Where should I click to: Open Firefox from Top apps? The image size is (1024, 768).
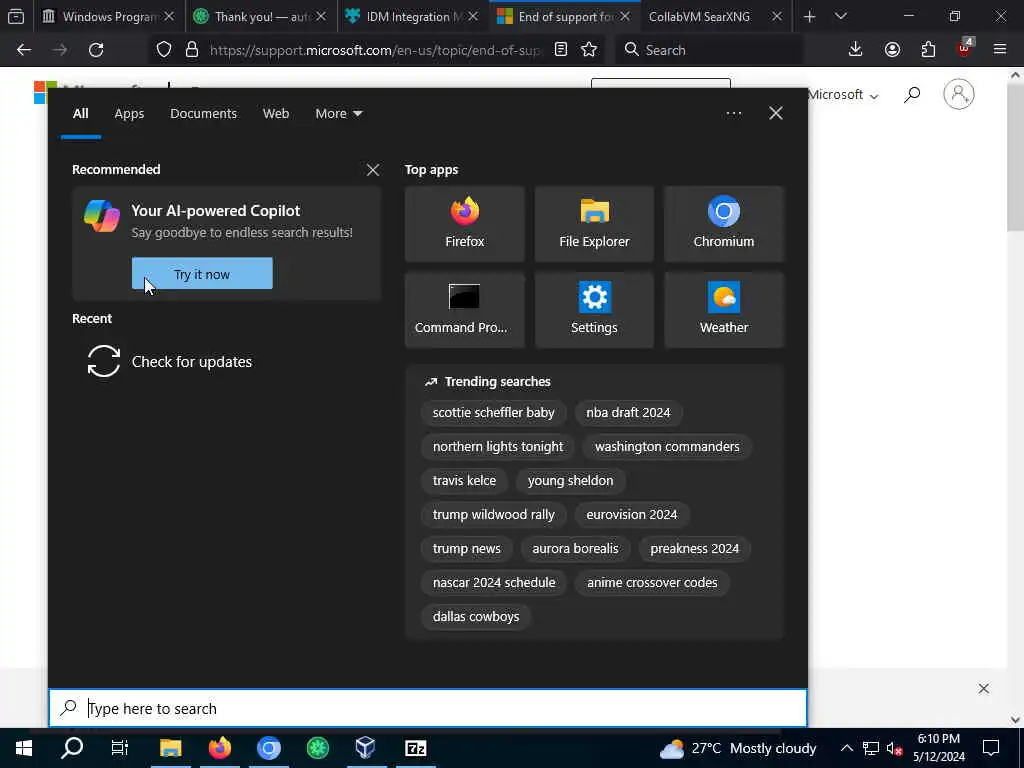[x=464, y=224]
